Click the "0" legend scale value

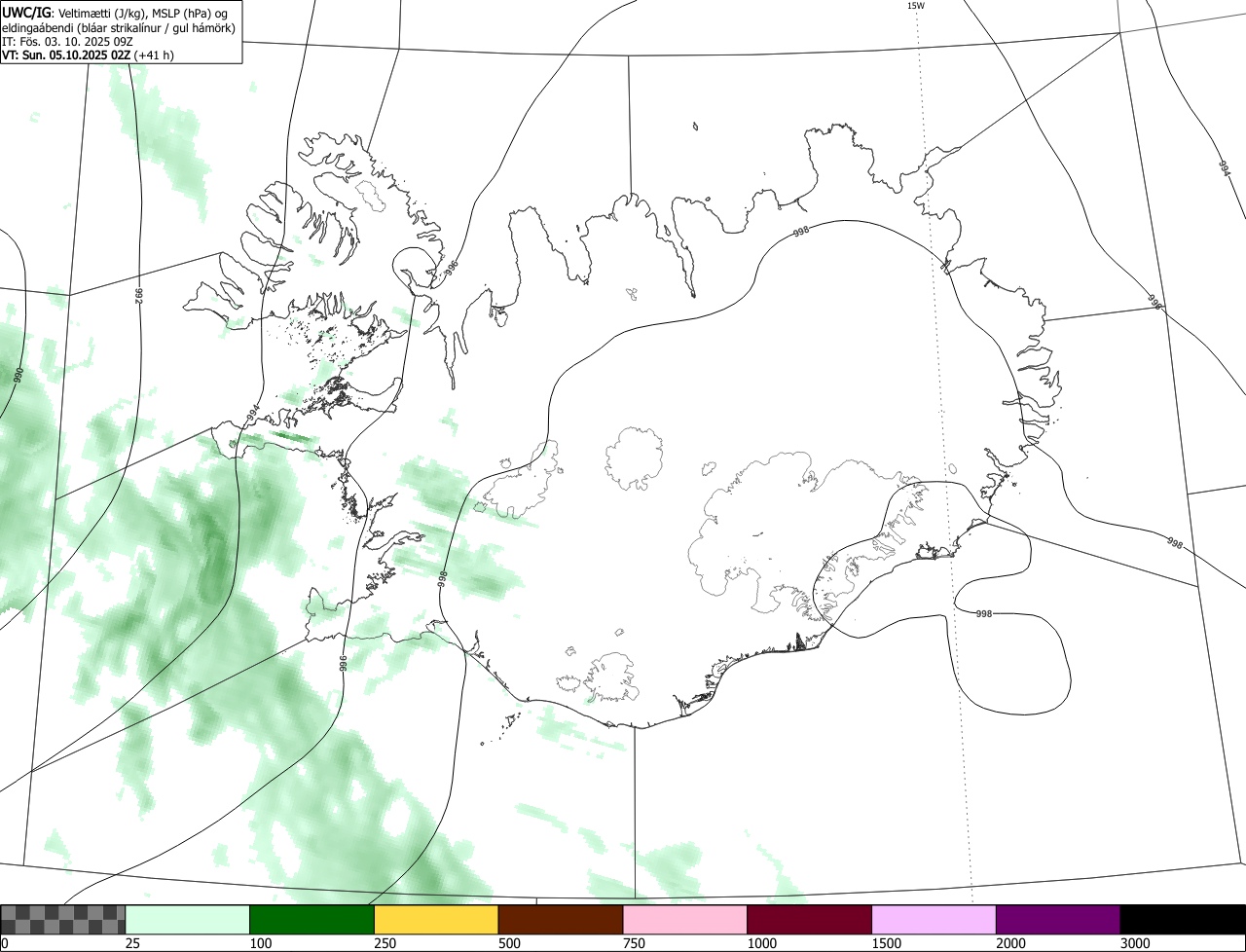tap(4, 943)
